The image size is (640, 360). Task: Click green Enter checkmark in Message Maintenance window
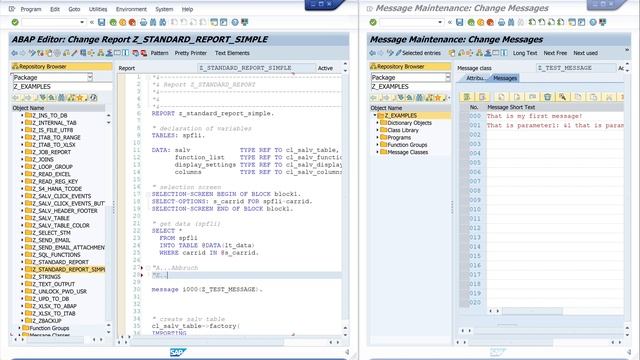pyautogui.click(x=373, y=22)
